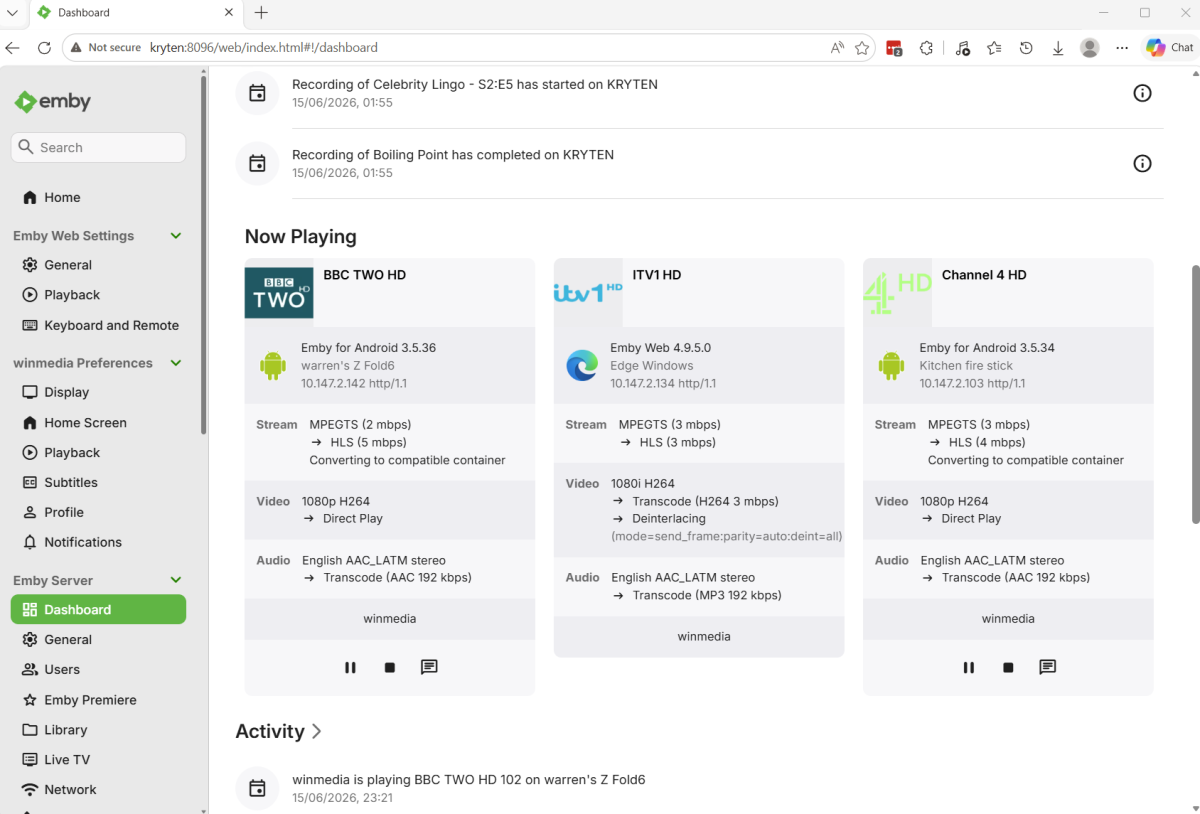This screenshot has width=1200, height=814.
Task: Open Emby Premiere in the sidebar
Action: pyautogui.click(x=98, y=700)
